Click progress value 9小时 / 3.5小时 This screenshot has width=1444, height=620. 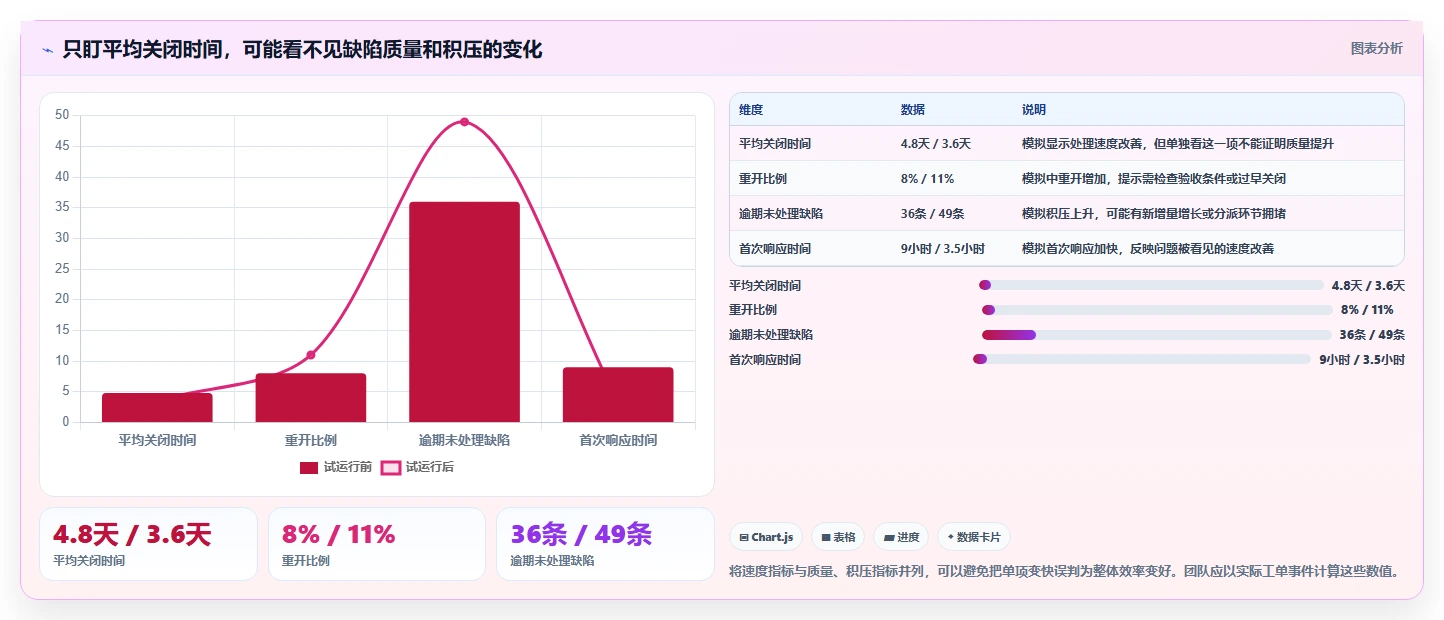coord(1362,360)
